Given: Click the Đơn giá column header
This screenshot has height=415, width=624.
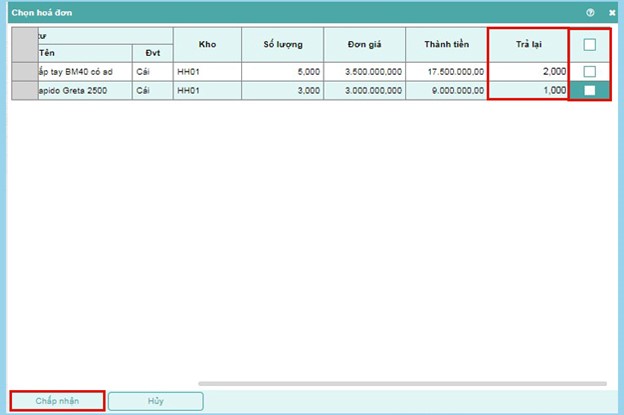Looking at the screenshot, I should (364, 44).
